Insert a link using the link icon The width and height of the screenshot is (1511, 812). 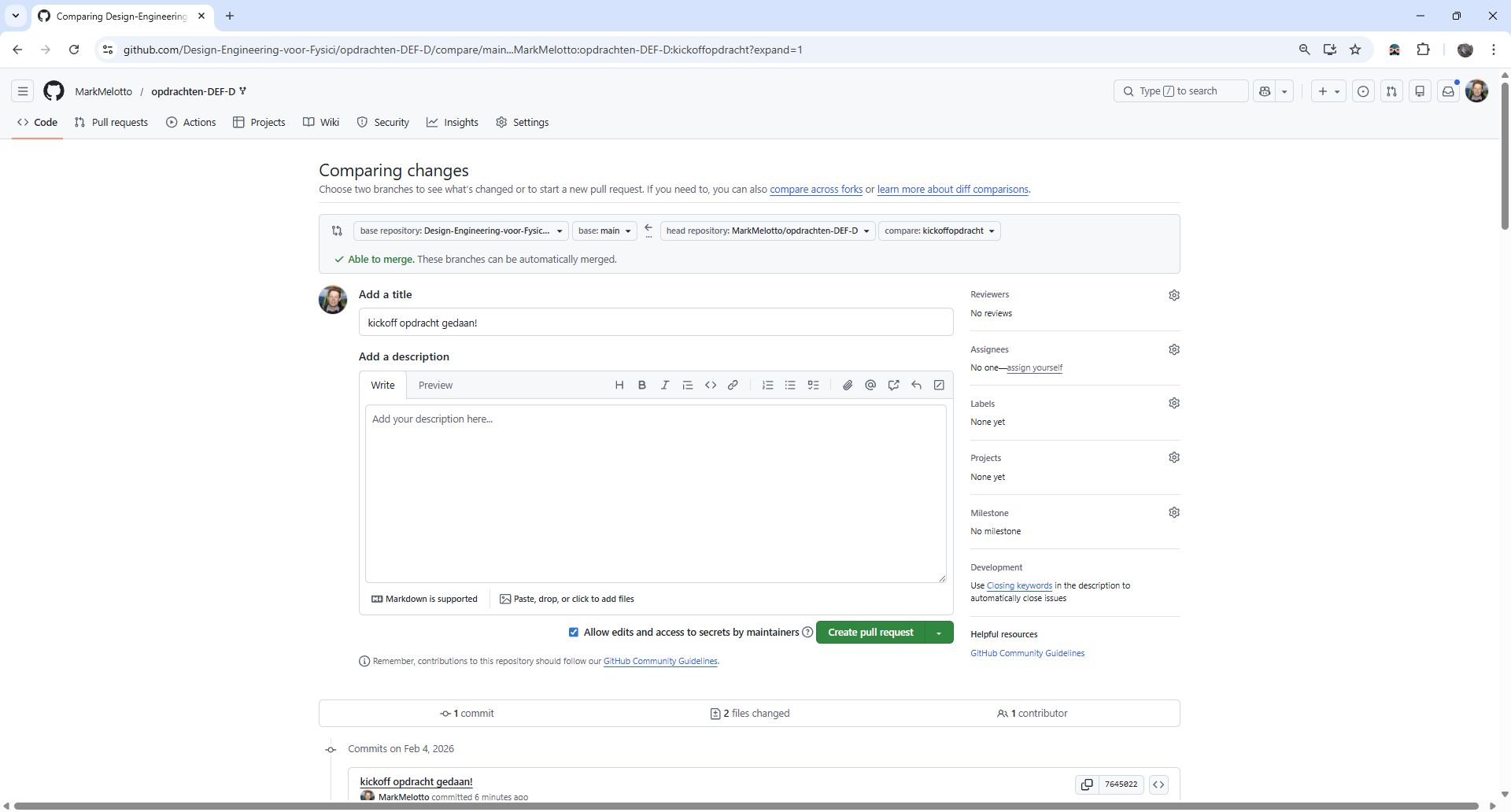click(x=733, y=385)
